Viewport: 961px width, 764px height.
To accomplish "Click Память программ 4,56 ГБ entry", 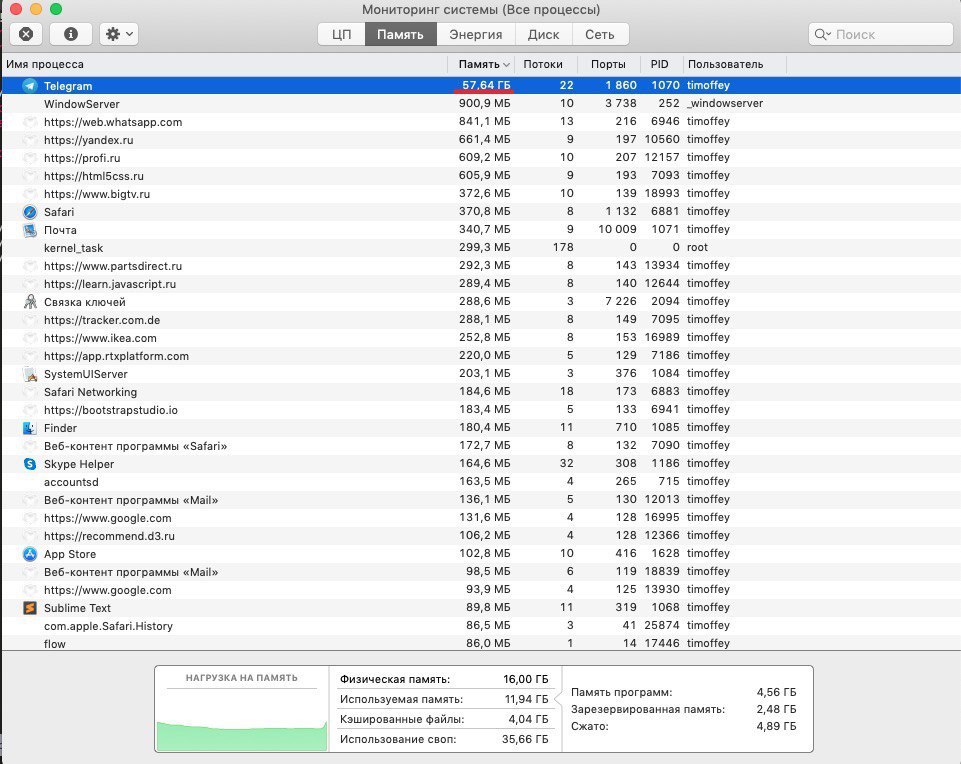I will [x=683, y=692].
